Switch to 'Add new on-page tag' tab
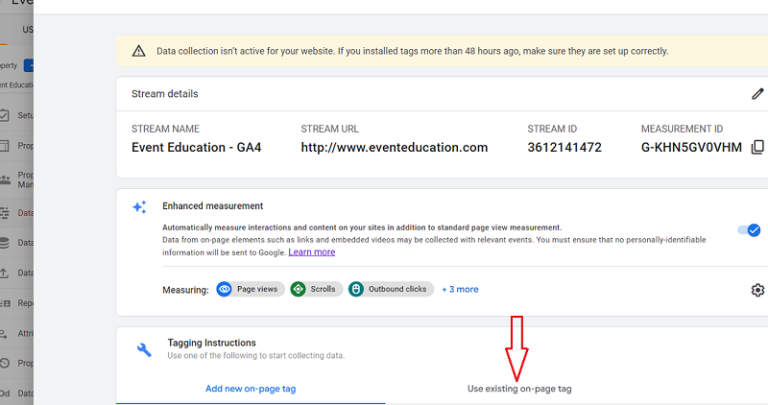The image size is (768, 405). click(250, 389)
